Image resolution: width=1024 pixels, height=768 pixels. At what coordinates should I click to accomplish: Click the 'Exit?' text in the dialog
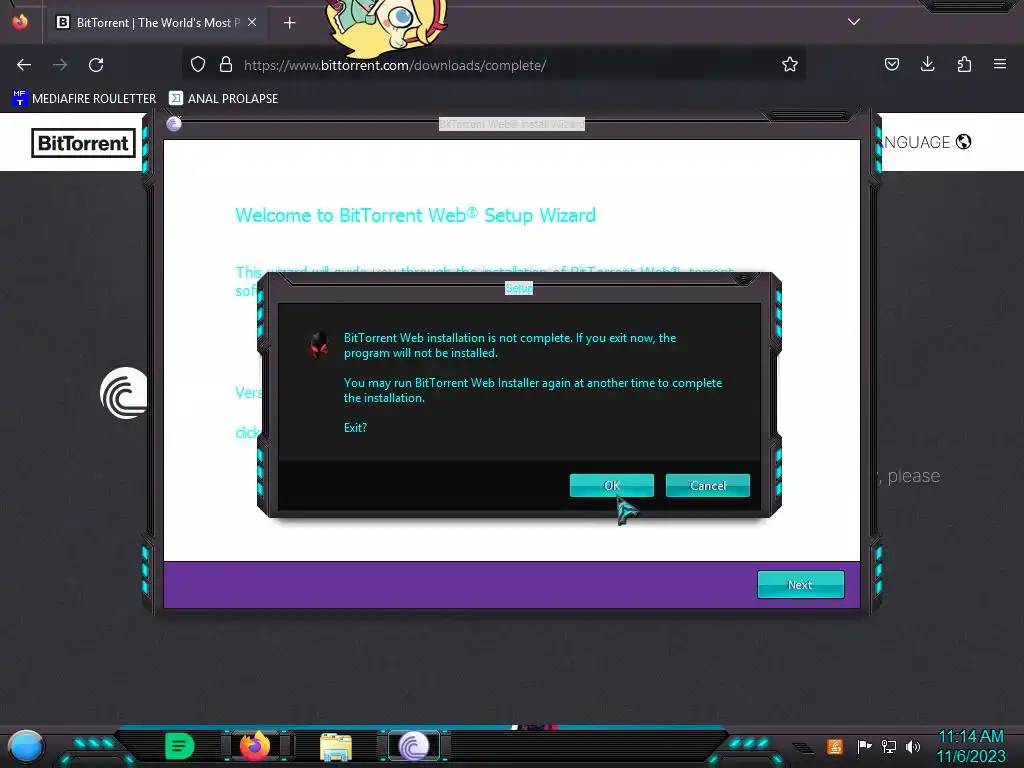355,427
